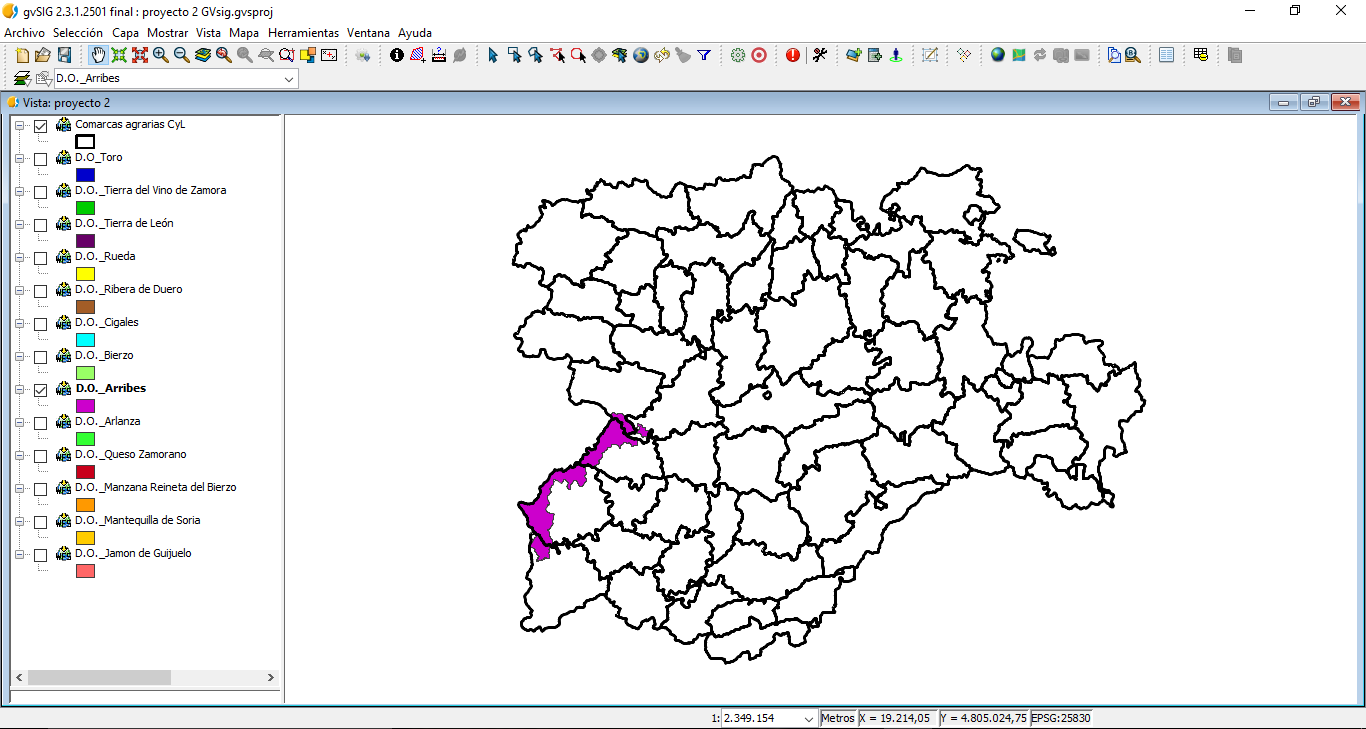Enable the D.O._Tierra del Vino de Zamora layer
This screenshot has height=729, width=1366.
(40, 192)
